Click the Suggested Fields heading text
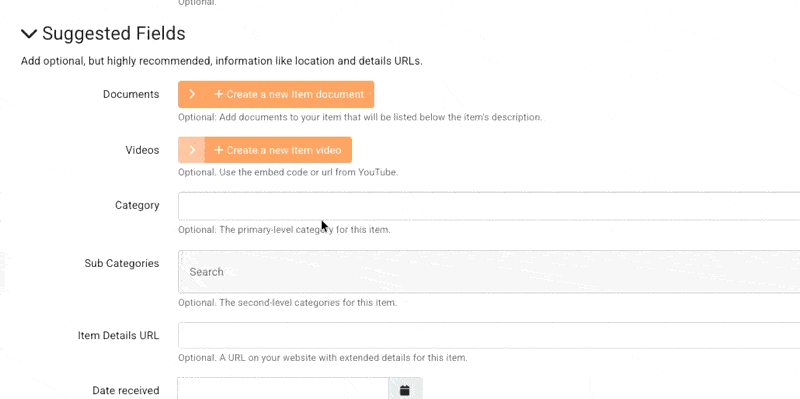This screenshot has height=399, width=800. 114,34
